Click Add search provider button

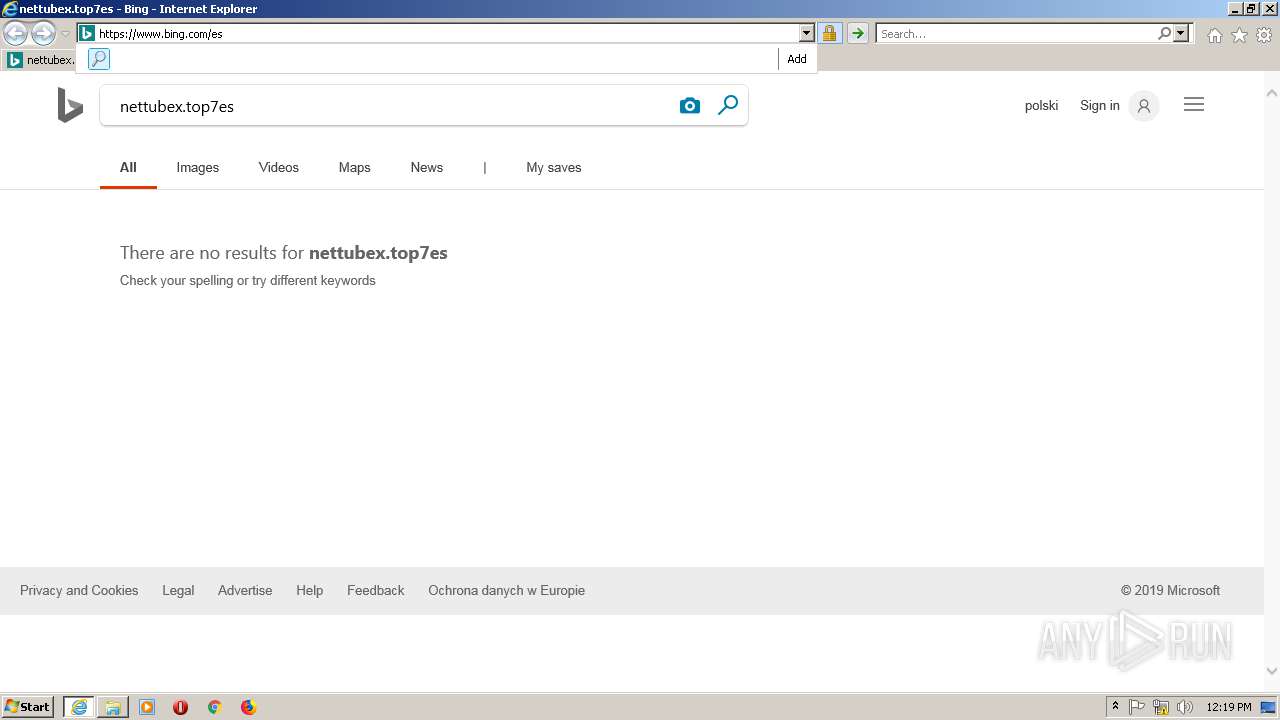(797, 59)
